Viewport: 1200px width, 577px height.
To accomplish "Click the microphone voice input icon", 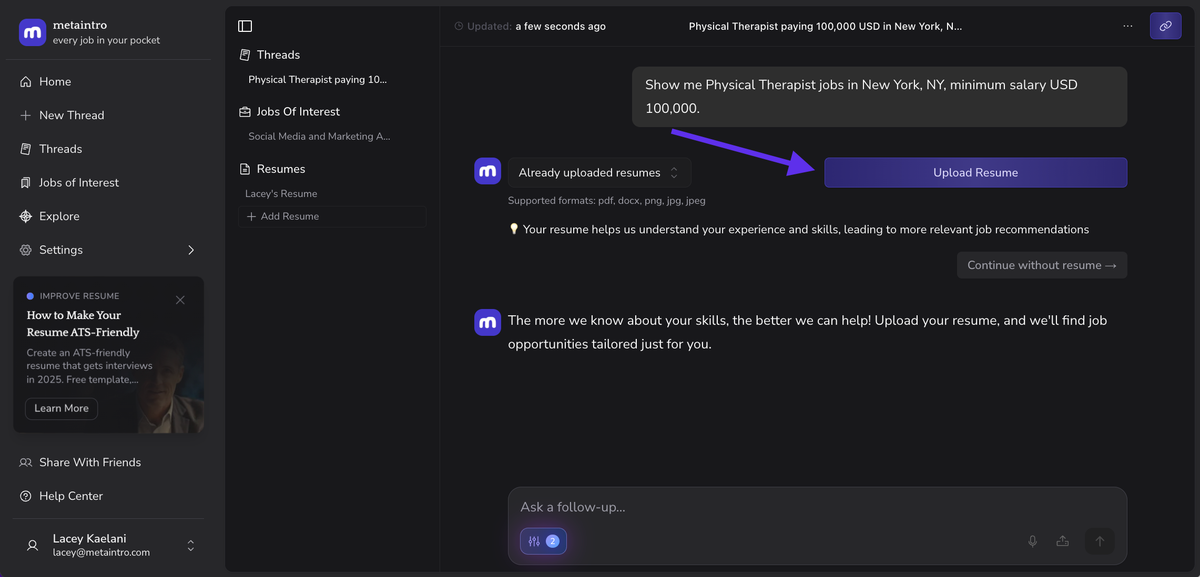I will point(1033,541).
